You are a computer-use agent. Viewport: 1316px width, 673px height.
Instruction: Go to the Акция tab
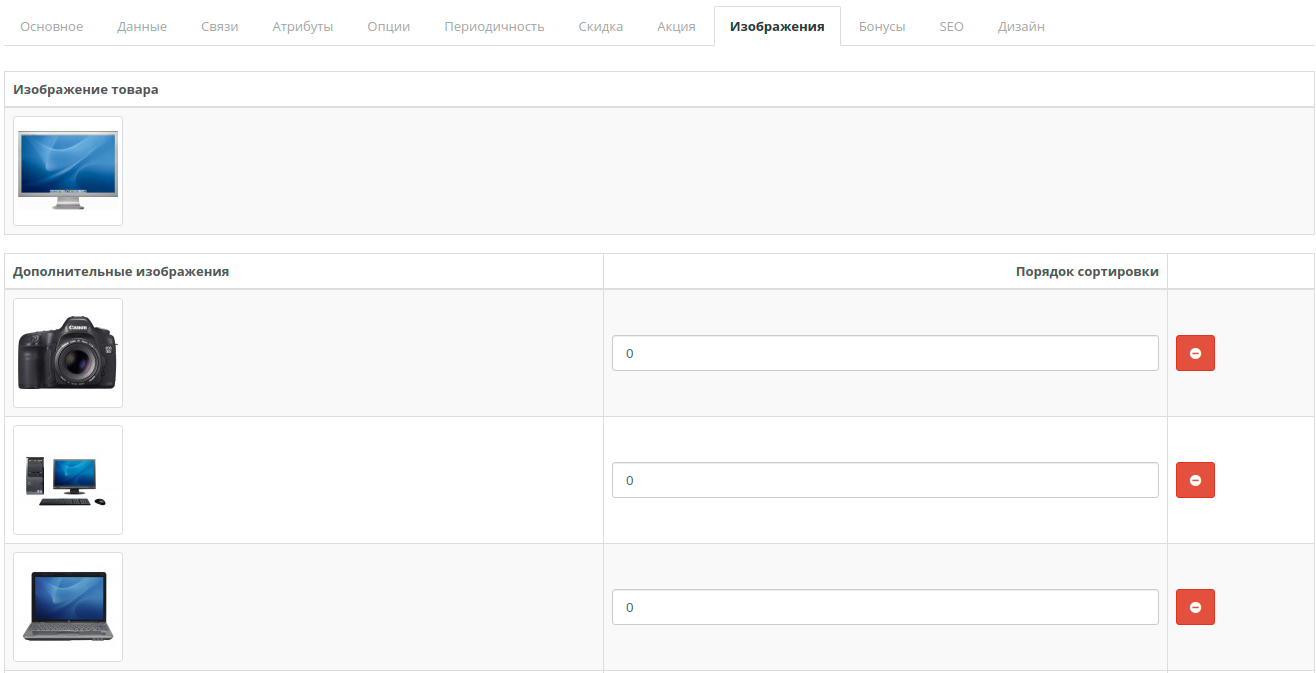[677, 27]
